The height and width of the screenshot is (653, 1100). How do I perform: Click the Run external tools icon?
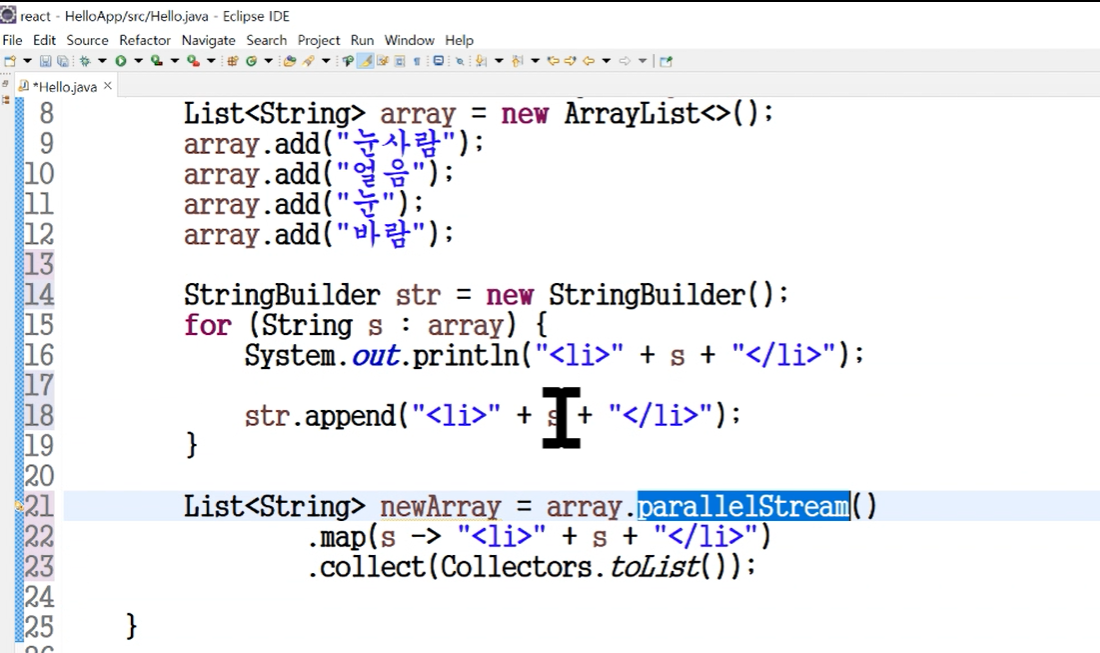[x=194, y=61]
